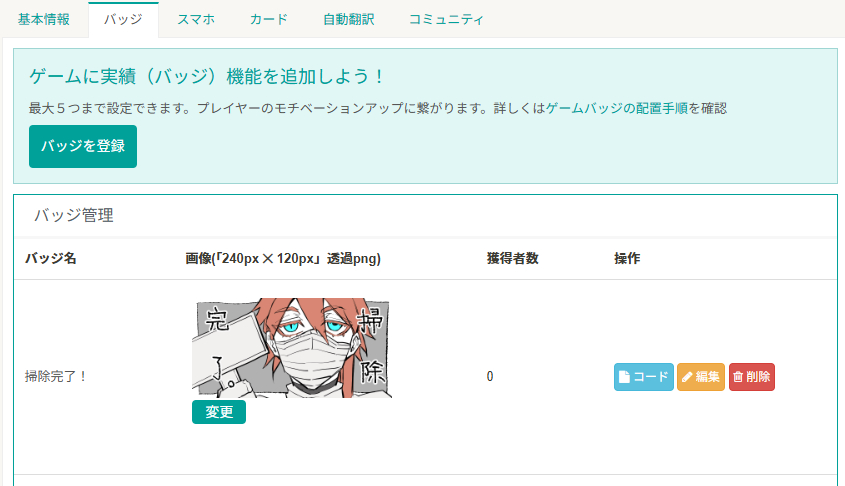
Task: Click the バッジ名 column header
Action: pyautogui.click(x=51, y=258)
